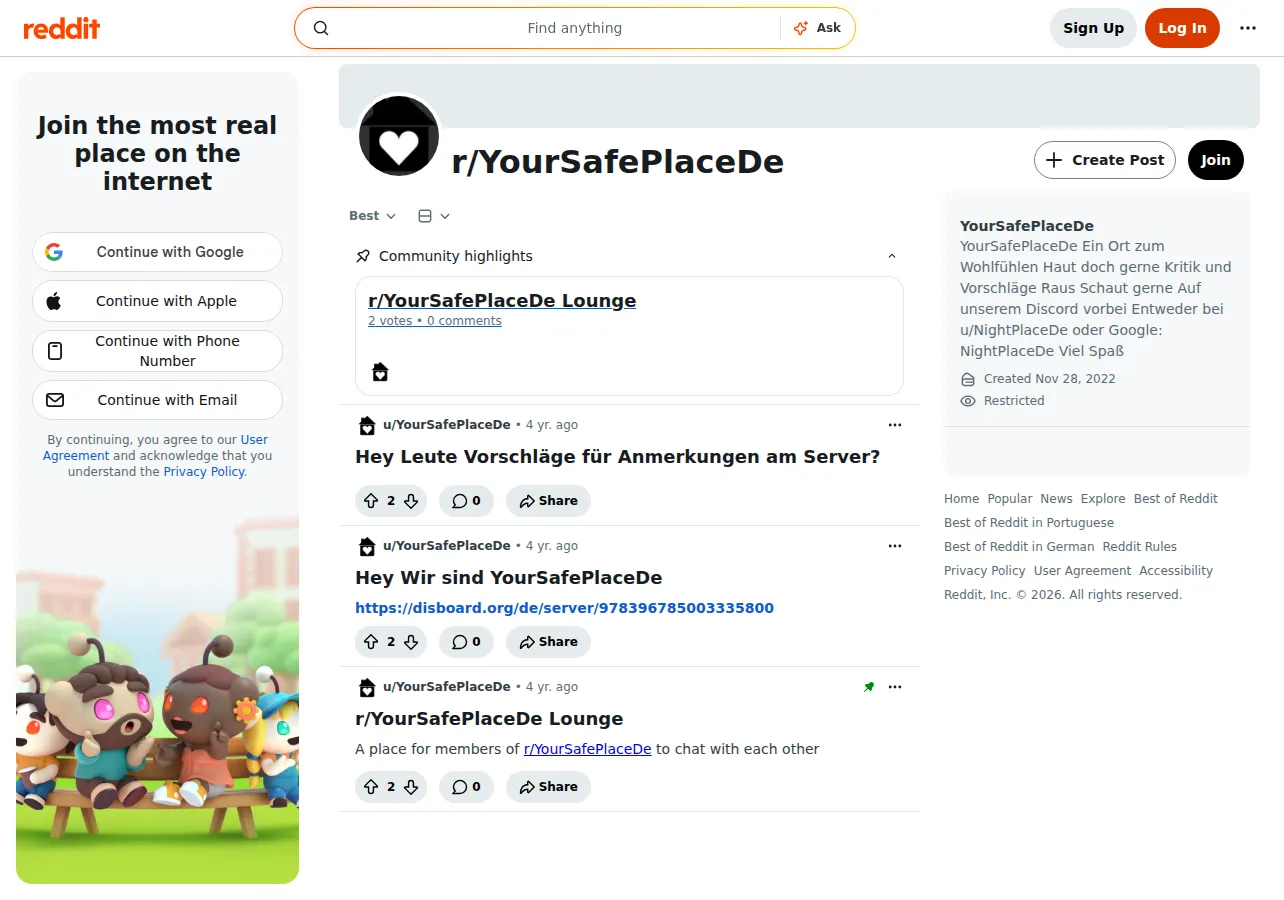This screenshot has height=900, width=1284.
Task: Open the Best sort dropdown
Action: pyautogui.click(x=372, y=216)
